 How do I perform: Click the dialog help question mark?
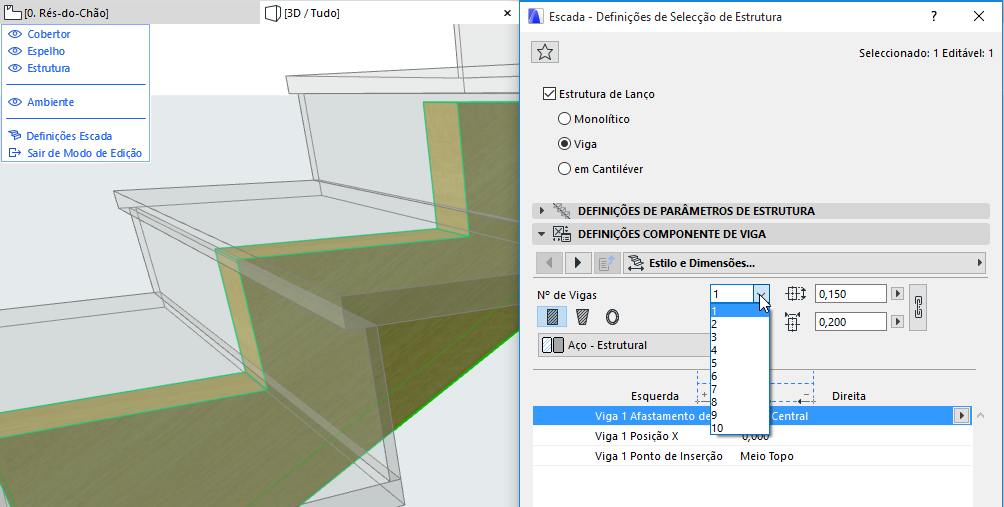(935, 17)
